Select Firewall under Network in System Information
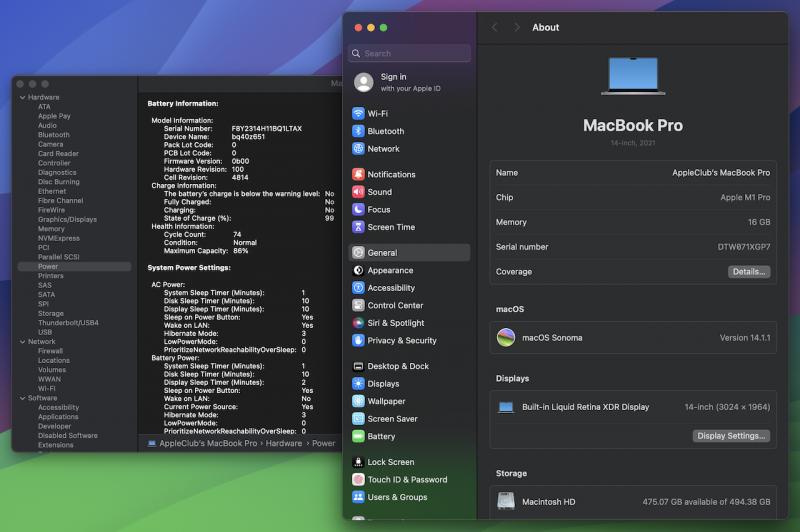This screenshot has height=532, width=800. click(50, 351)
